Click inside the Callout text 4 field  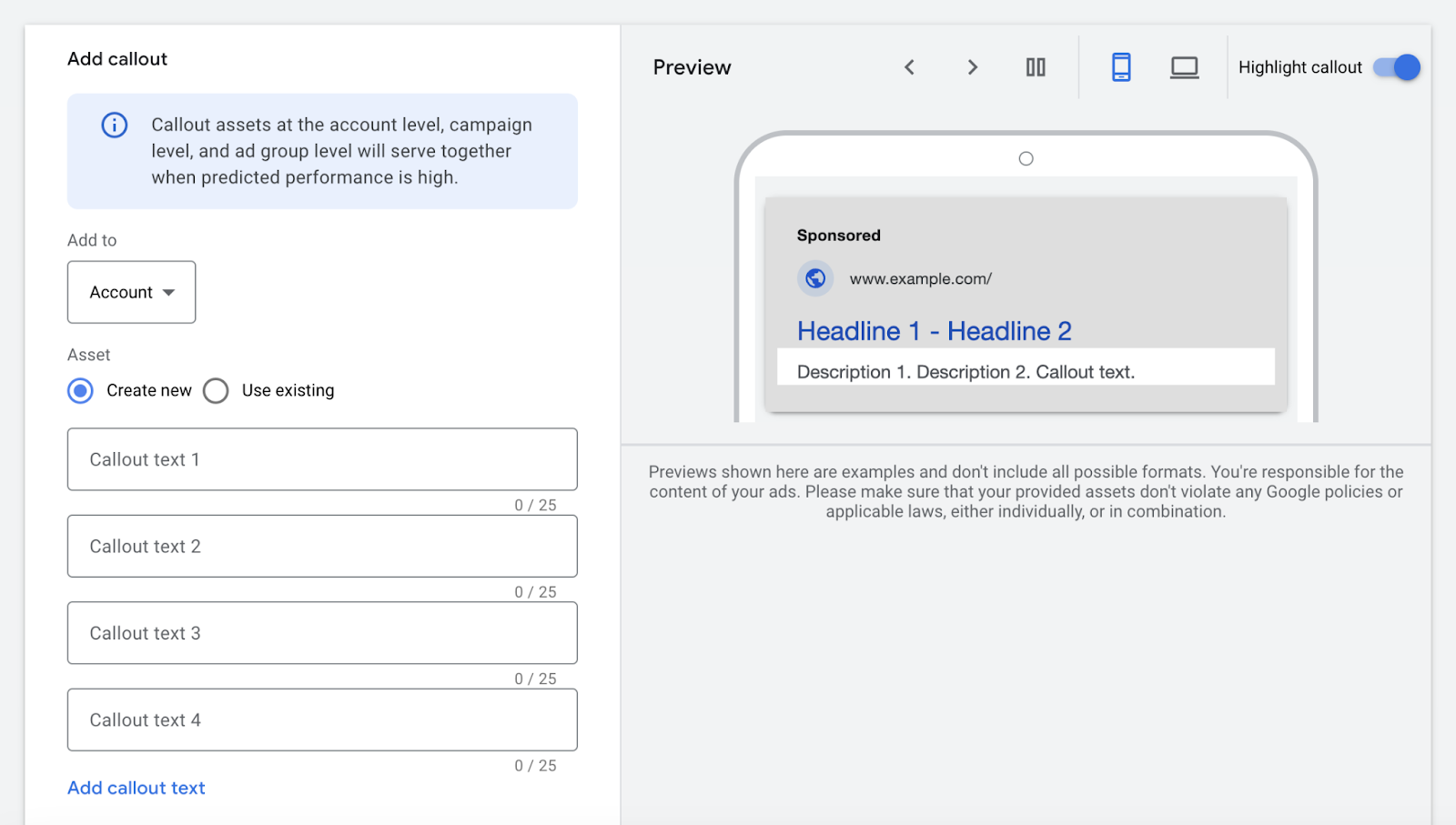(x=321, y=719)
